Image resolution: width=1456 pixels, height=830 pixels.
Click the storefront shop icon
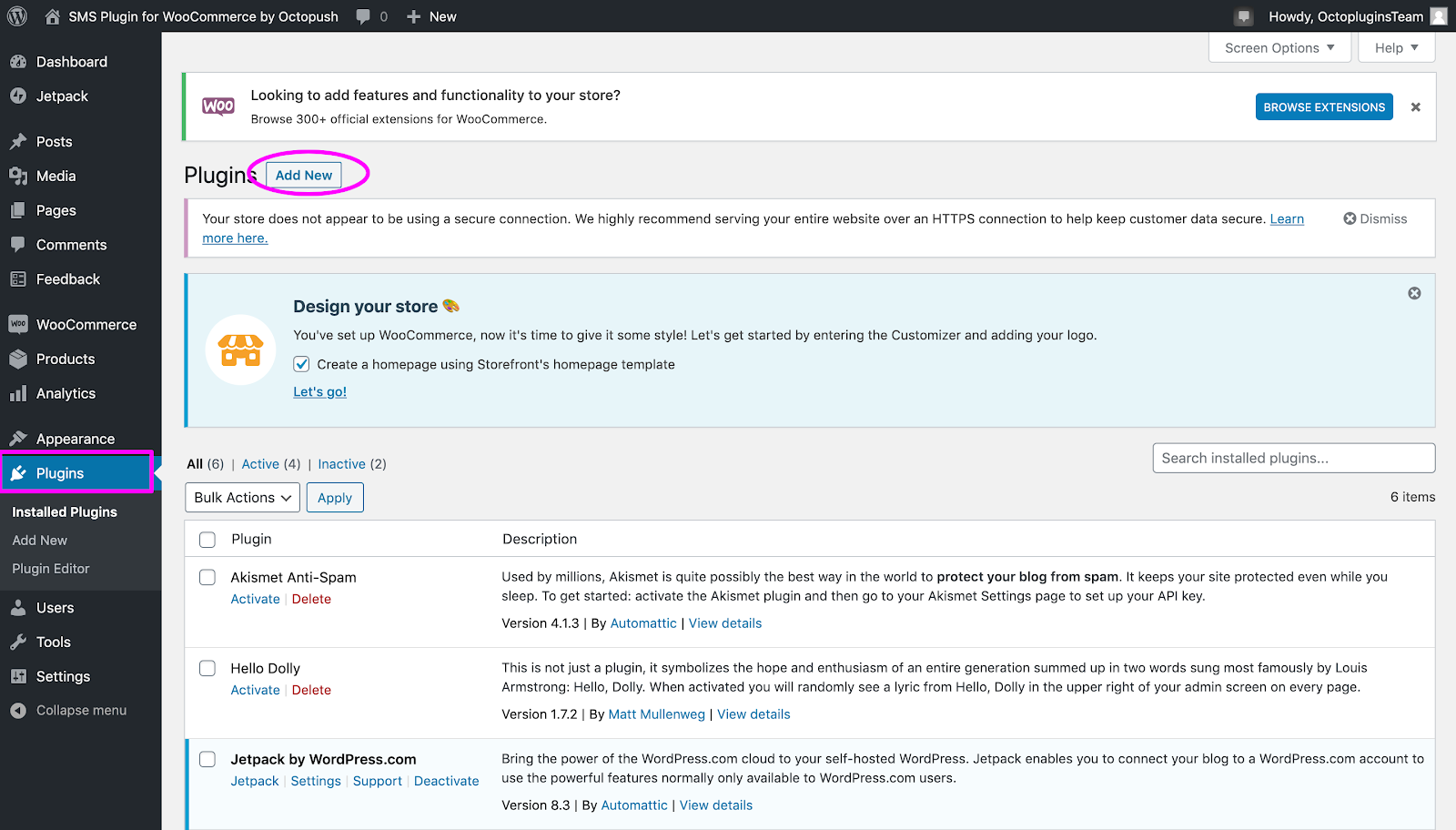point(241,349)
